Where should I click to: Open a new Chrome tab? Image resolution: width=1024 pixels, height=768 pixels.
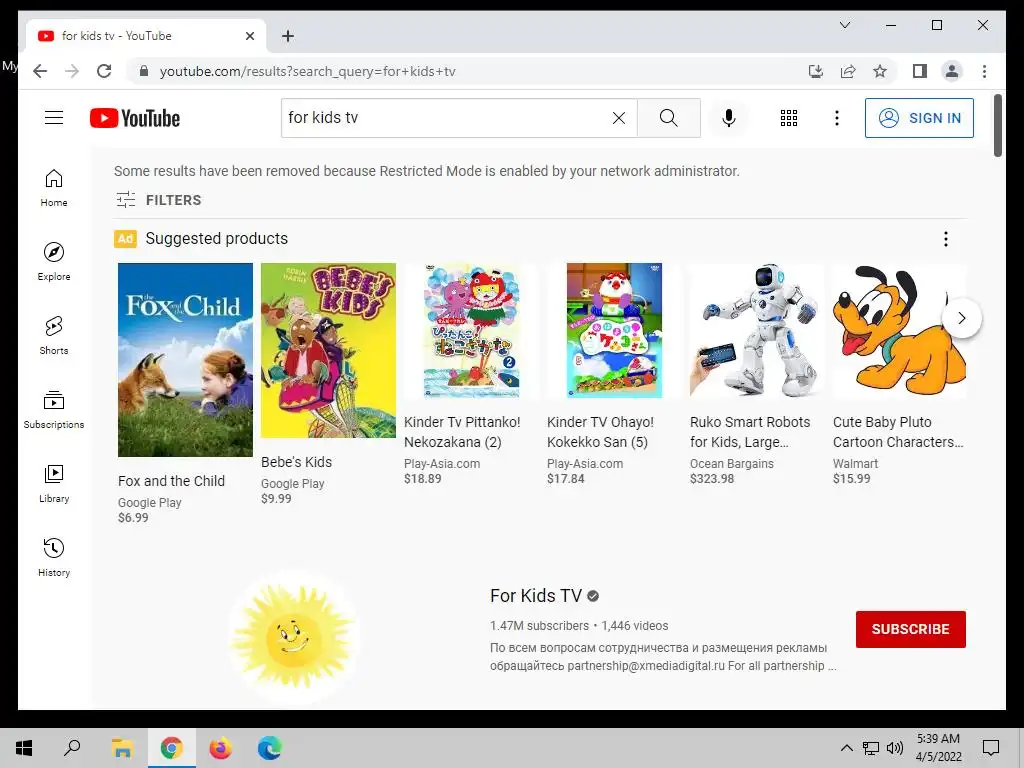(288, 36)
